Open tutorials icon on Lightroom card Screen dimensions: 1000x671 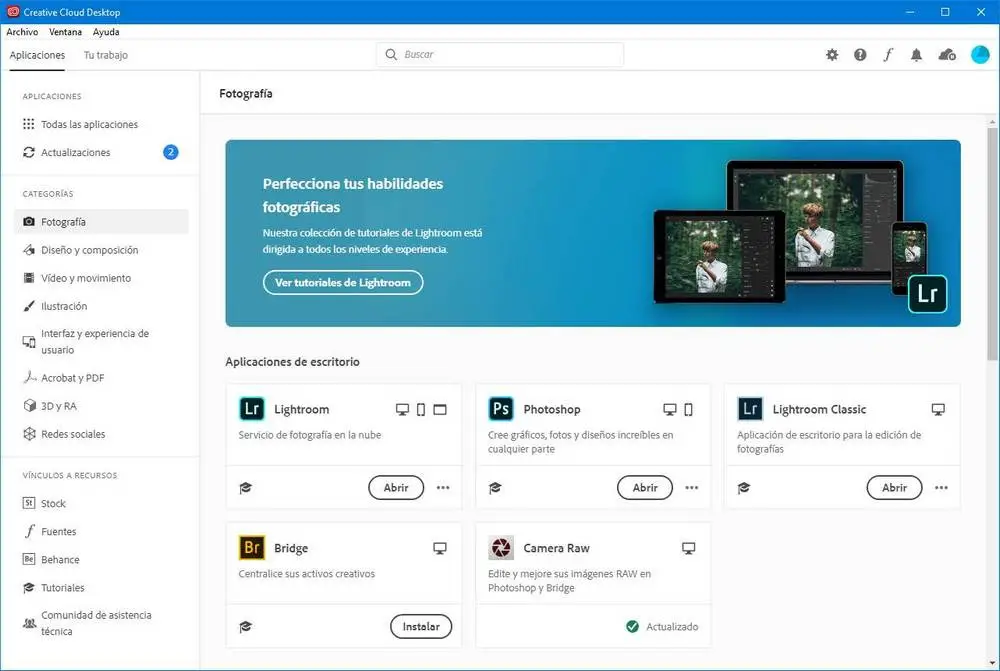(x=246, y=488)
